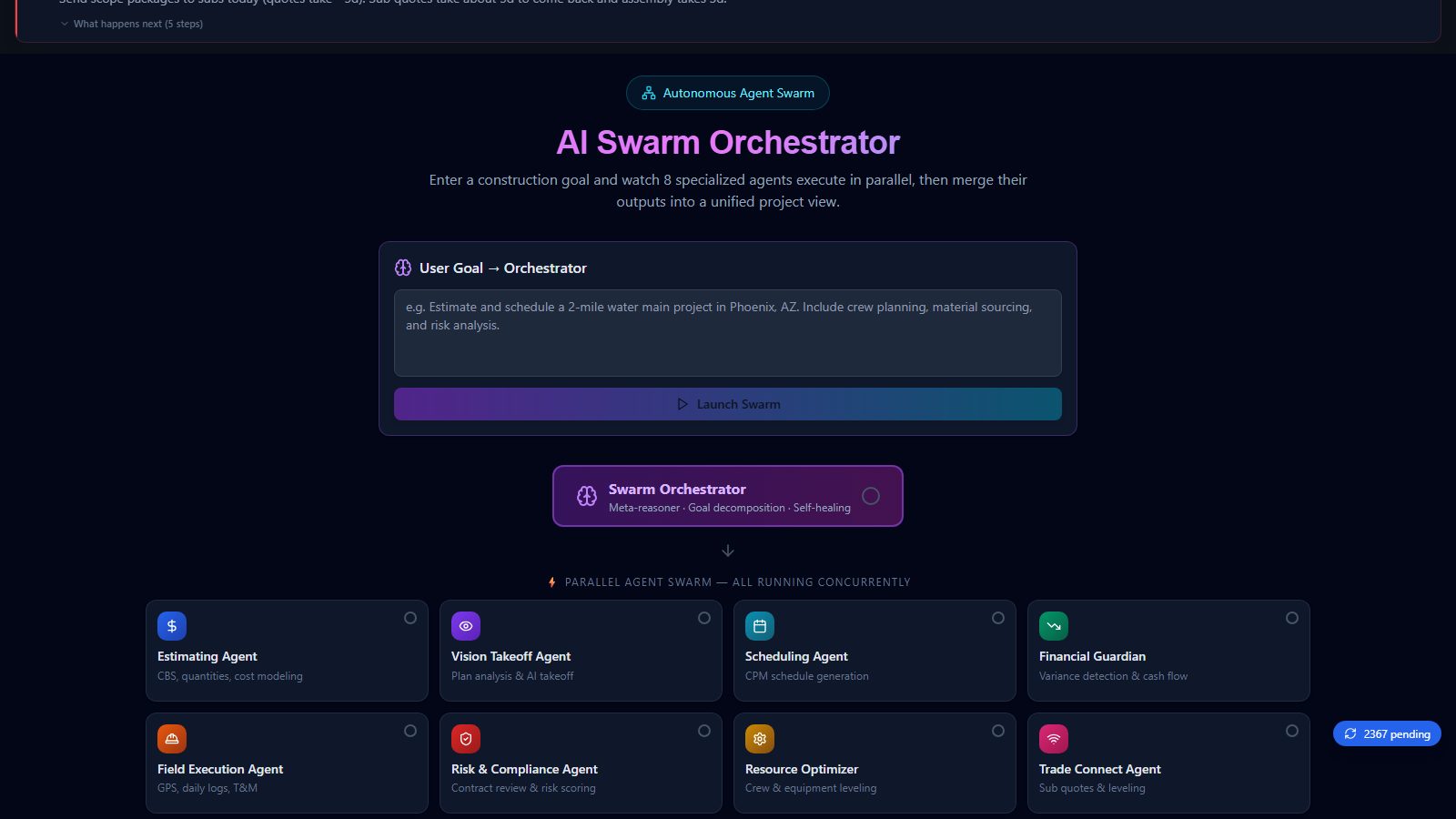This screenshot has height=819, width=1456.
Task: Focus the construction goal text input
Action: point(728,333)
